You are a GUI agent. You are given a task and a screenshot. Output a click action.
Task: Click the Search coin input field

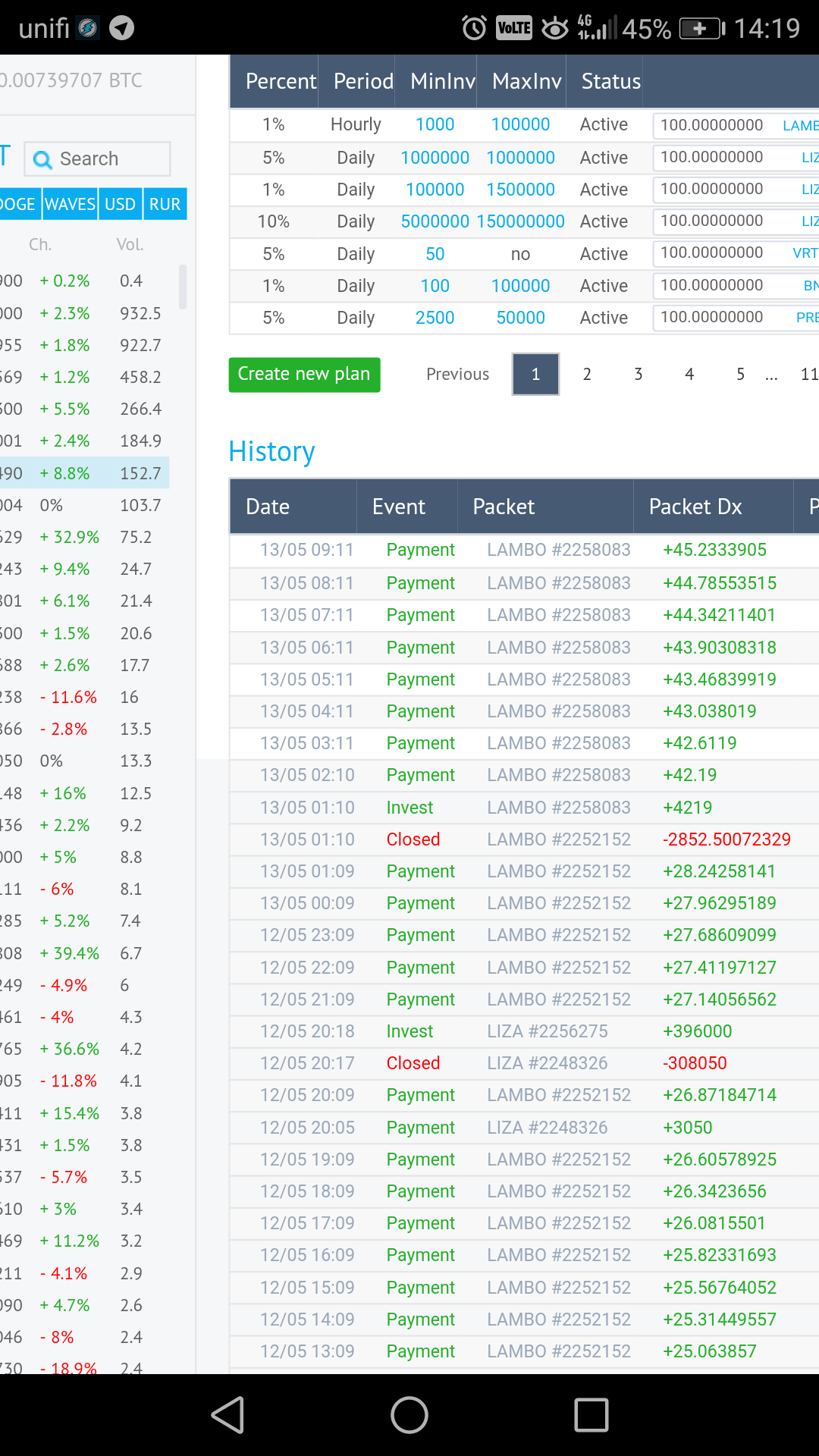[x=97, y=159]
